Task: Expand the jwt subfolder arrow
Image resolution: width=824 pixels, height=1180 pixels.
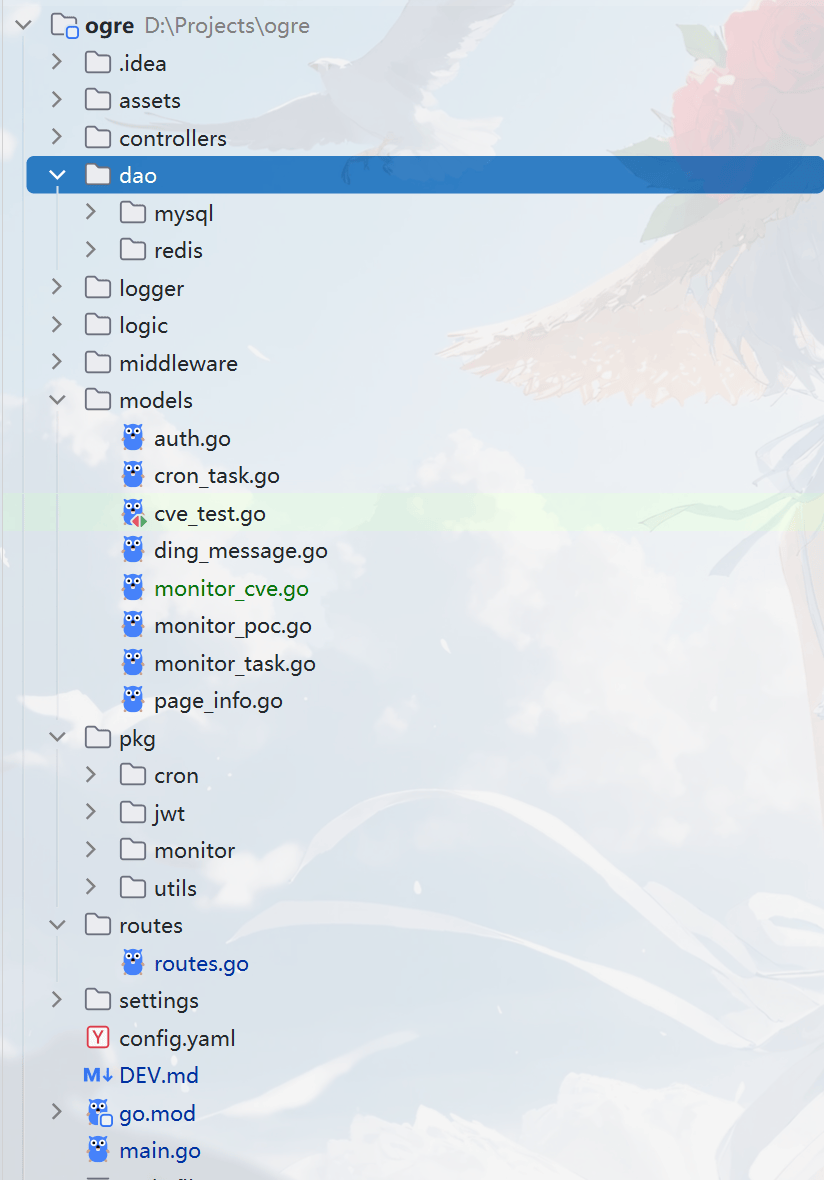Action: coord(91,811)
